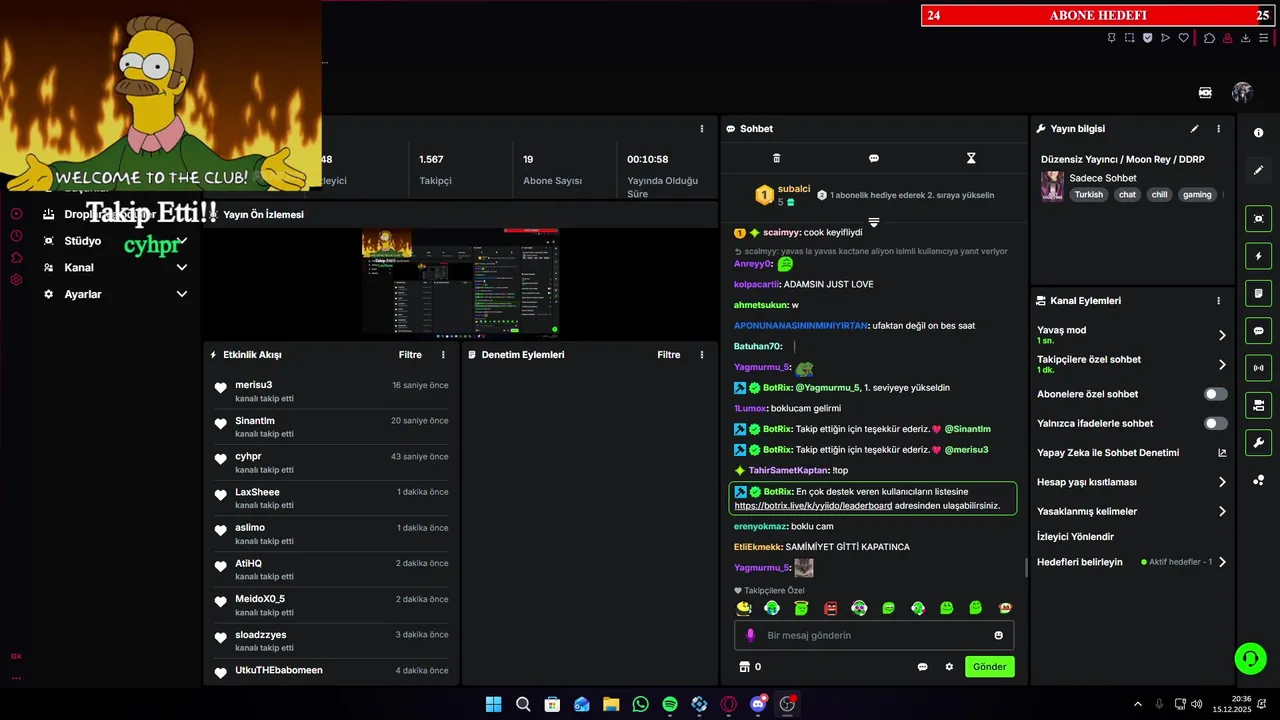Click the chat bubble icon atop Sohbet panel
The image size is (1280, 720).
(x=873, y=158)
